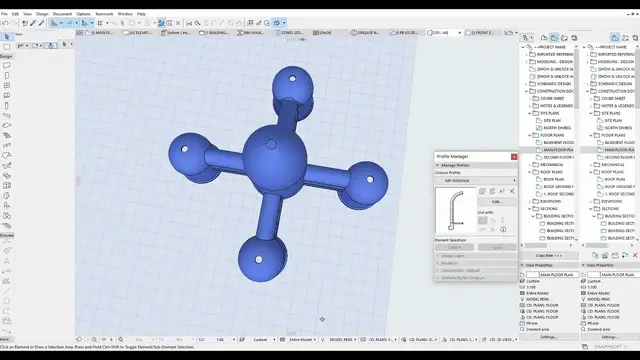Click the Edit... button in Profile Manager

pos(497,202)
